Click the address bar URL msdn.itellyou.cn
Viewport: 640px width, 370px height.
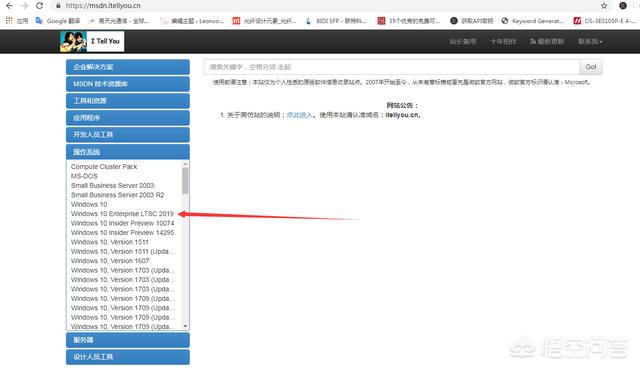point(103,6)
